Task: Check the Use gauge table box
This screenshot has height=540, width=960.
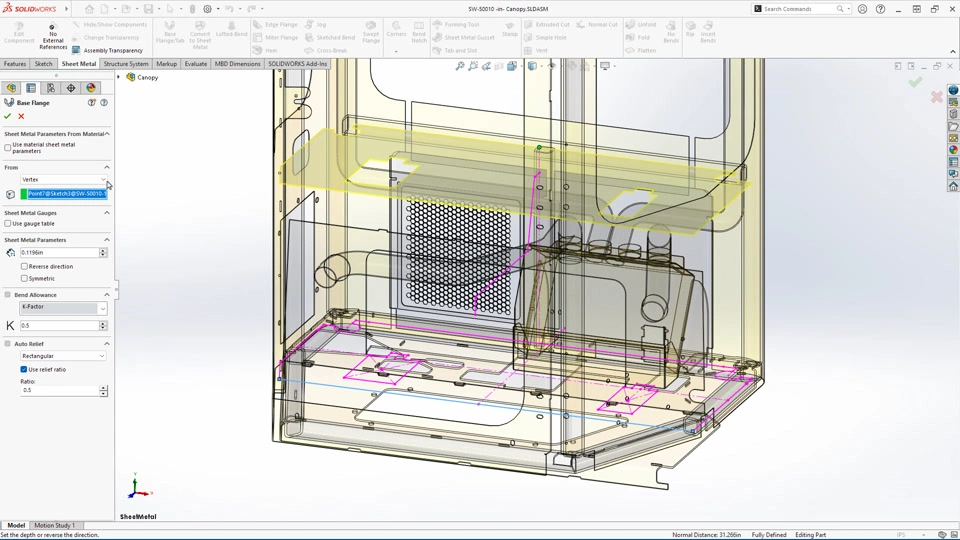Action: point(8,224)
